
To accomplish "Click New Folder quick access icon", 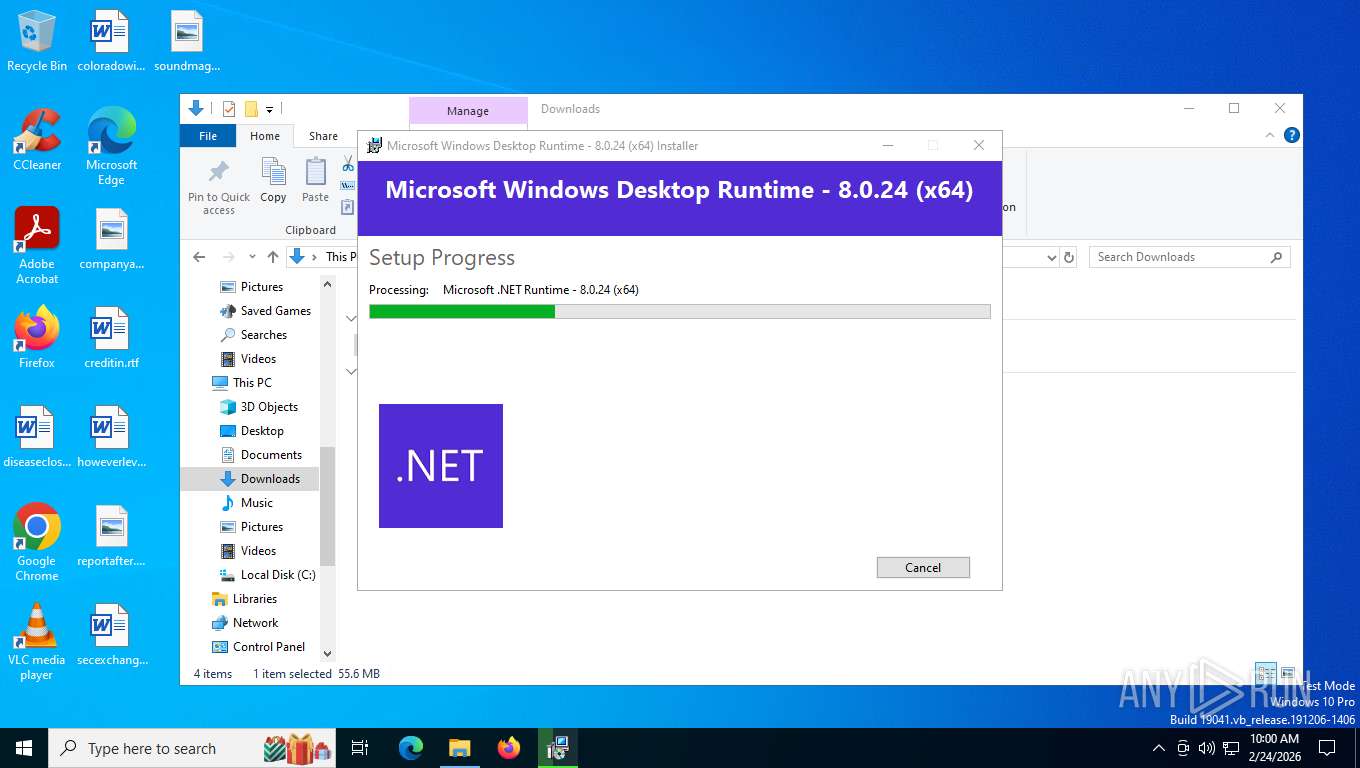I will point(251,109).
